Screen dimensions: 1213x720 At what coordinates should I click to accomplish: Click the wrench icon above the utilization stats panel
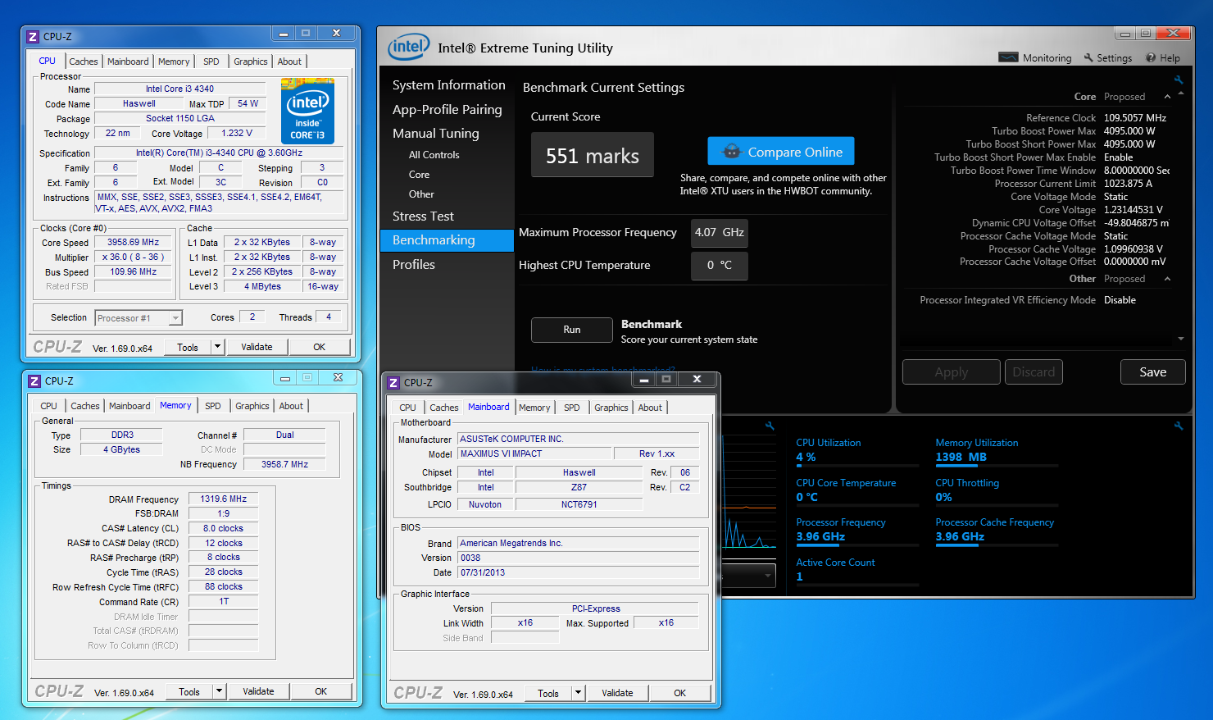coord(1179,426)
